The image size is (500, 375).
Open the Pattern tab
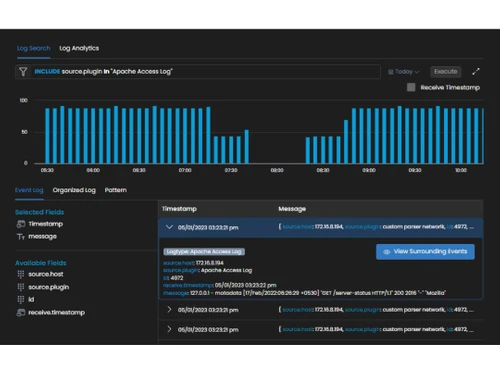pyautogui.click(x=116, y=190)
